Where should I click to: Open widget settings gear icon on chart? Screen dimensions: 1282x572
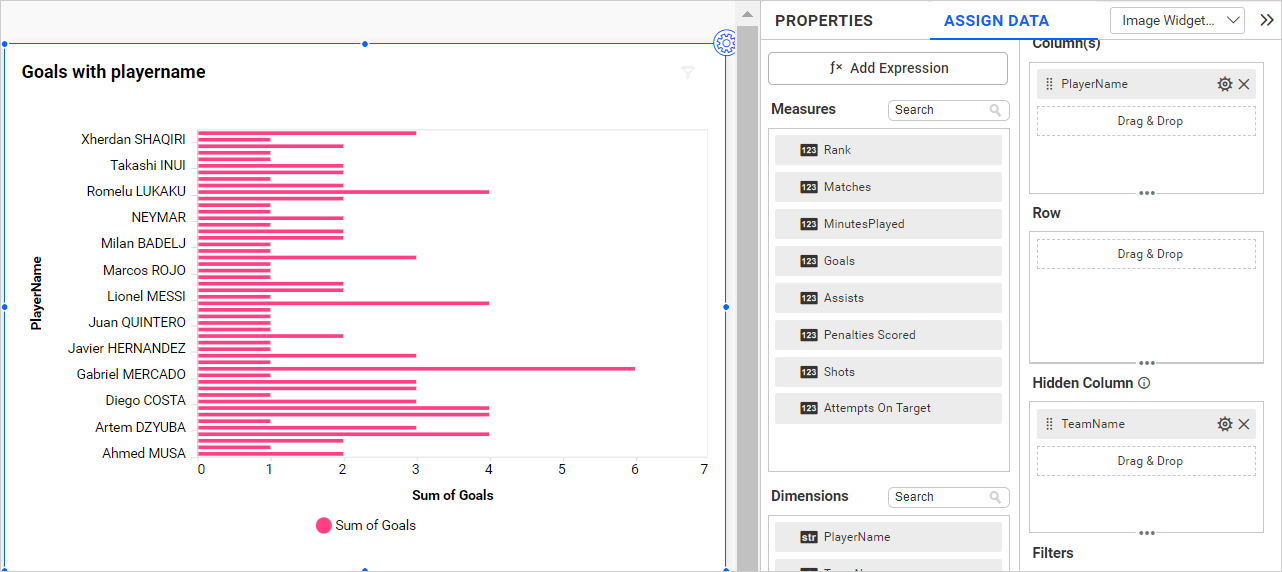coord(725,43)
